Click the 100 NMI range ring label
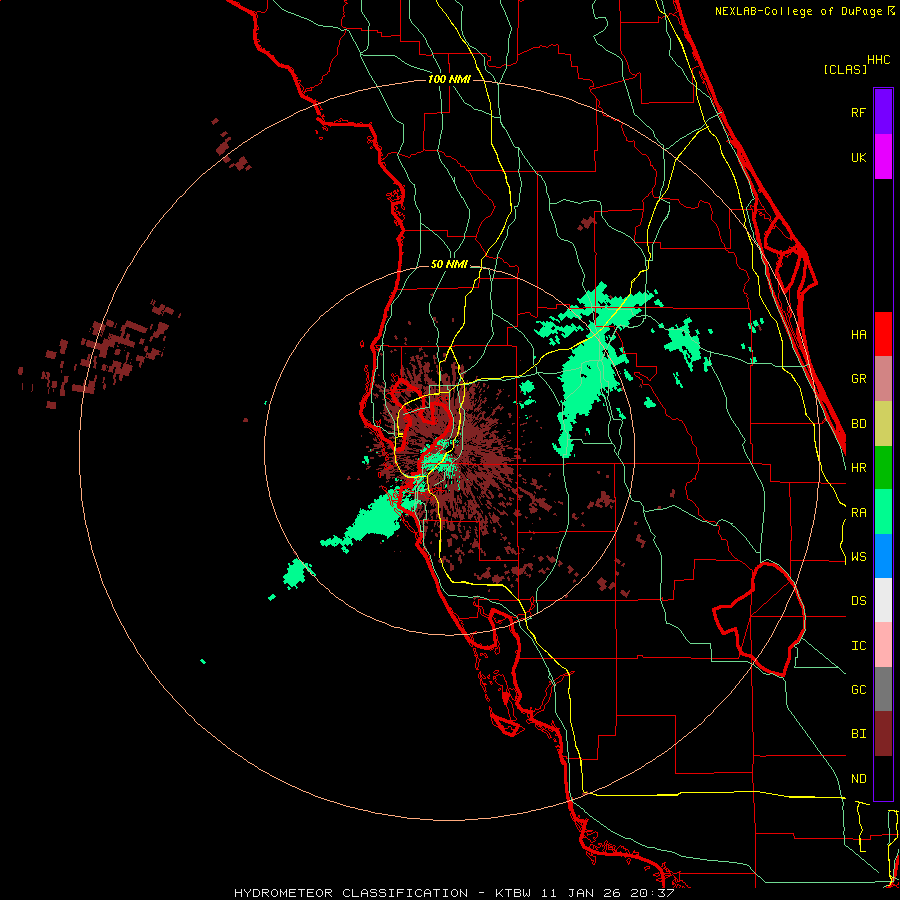This screenshot has height=900, width=900. coord(449,79)
